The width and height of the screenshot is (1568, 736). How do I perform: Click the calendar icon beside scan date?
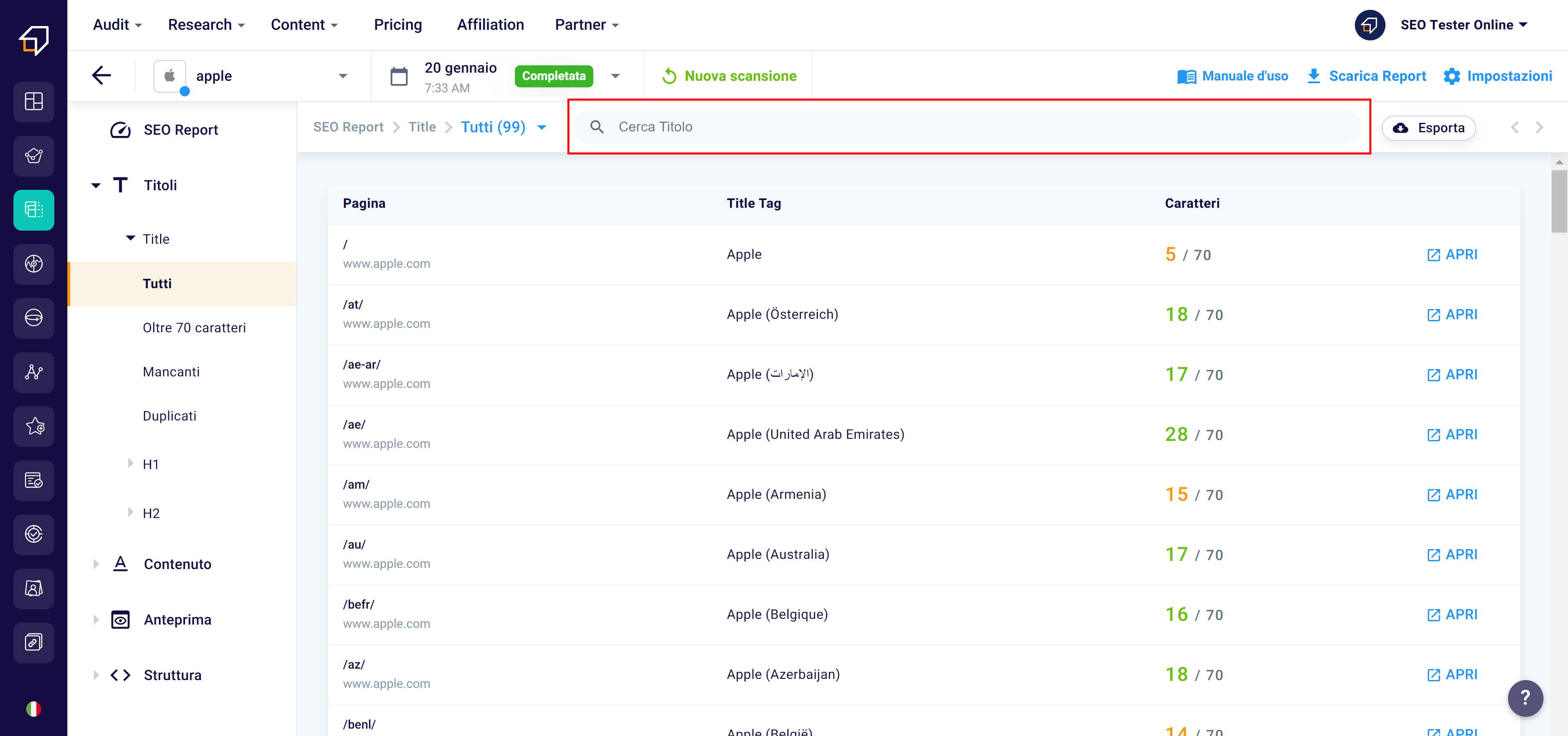coord(399,77)
